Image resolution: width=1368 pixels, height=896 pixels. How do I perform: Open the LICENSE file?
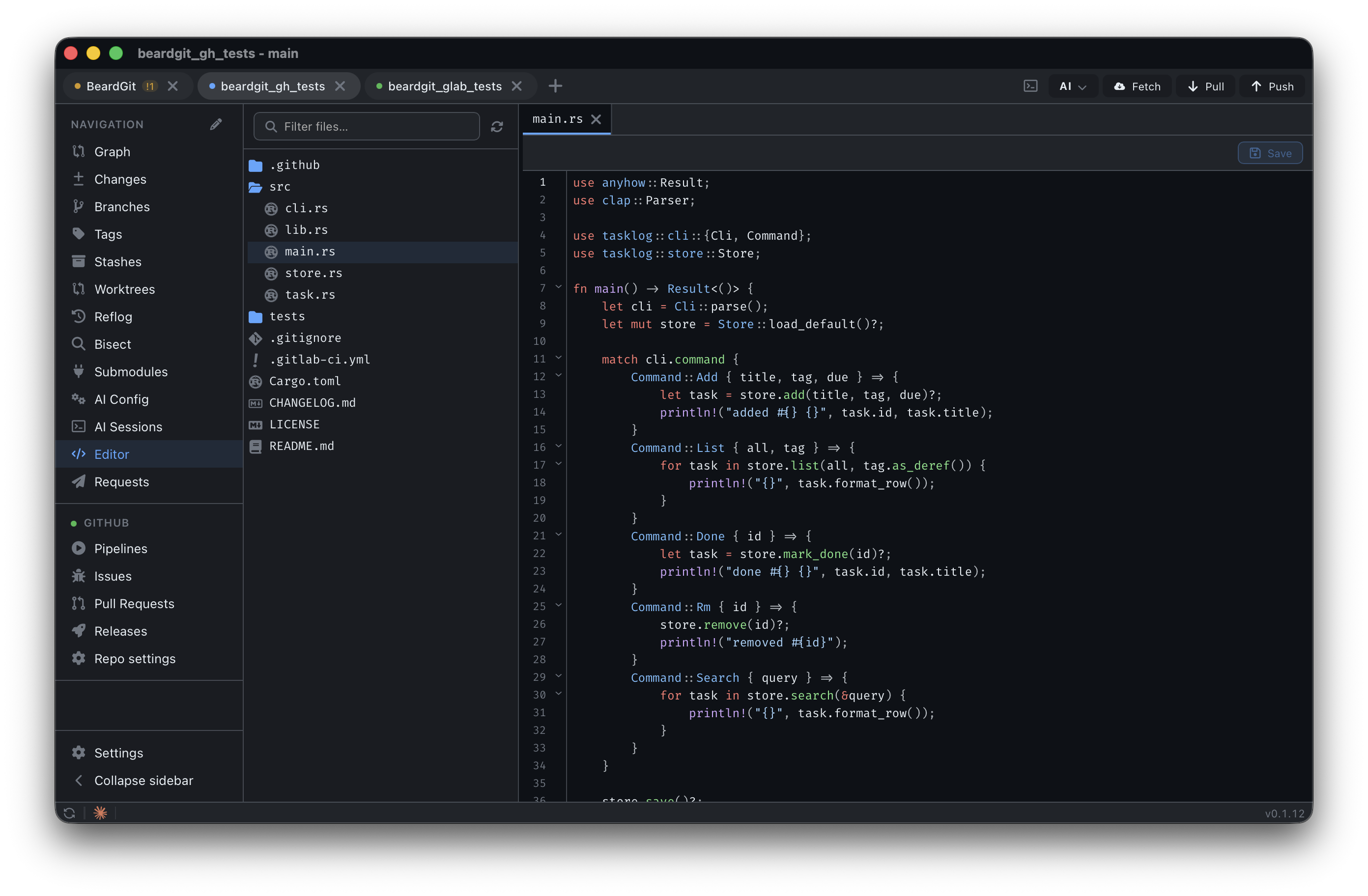[383, 425]
